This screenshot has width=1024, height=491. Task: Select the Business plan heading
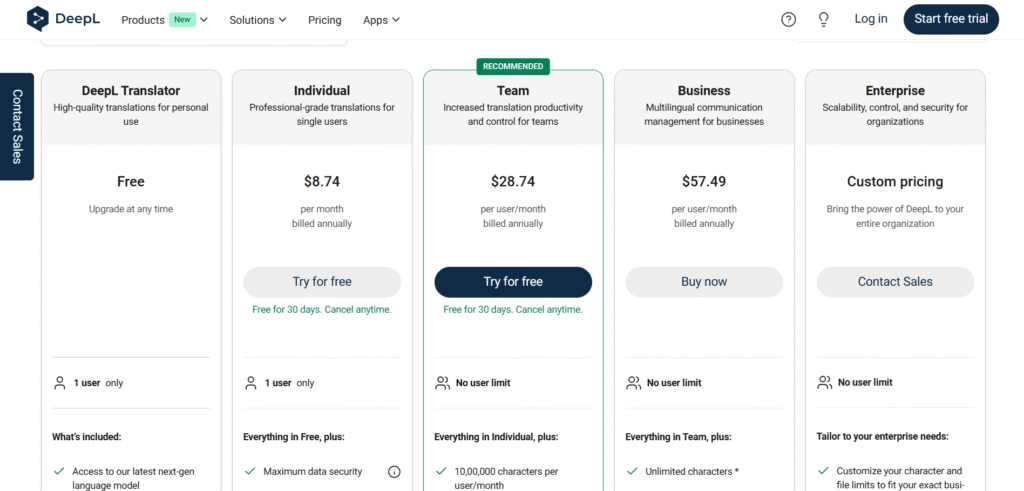(704, 91)
